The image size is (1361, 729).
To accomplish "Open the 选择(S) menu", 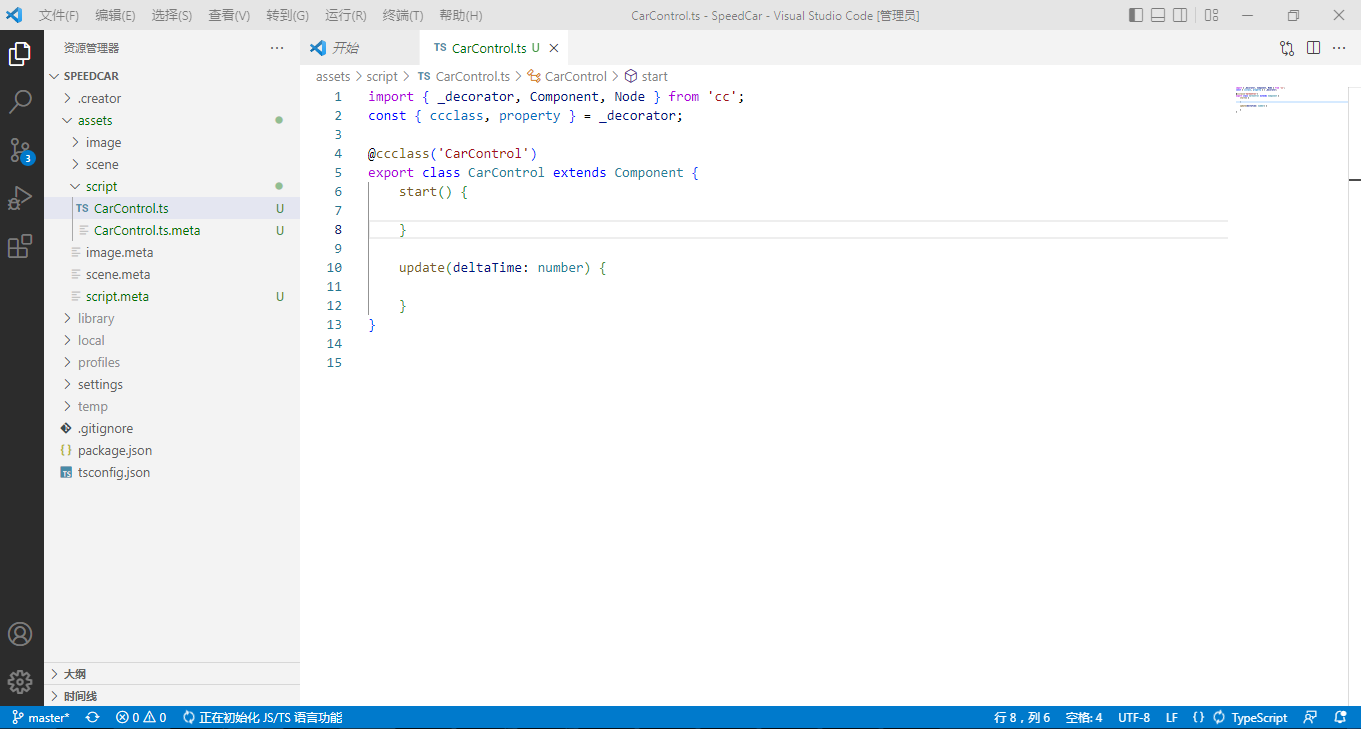I will tap(172, 15).
